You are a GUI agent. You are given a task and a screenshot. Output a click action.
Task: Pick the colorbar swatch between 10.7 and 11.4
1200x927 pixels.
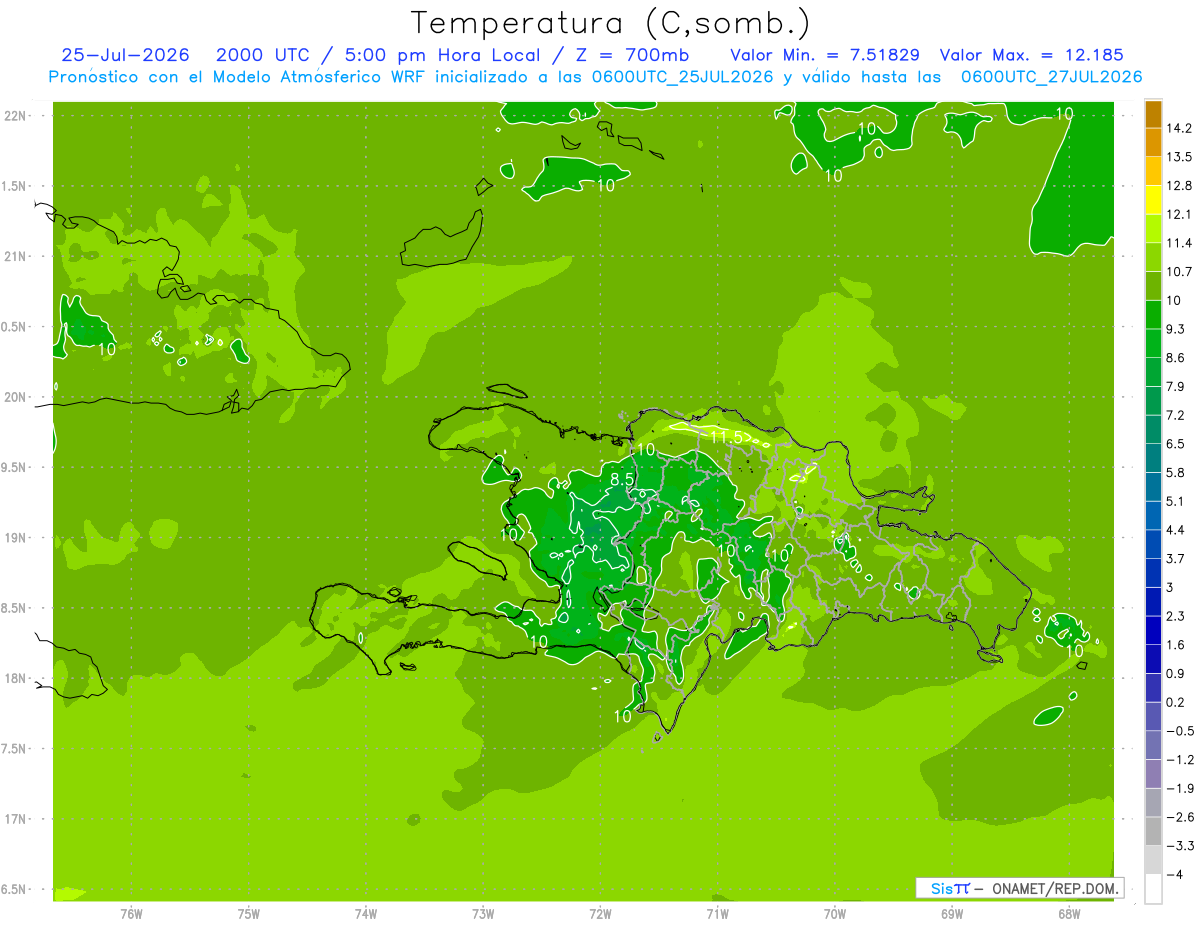click(1153, 257)
